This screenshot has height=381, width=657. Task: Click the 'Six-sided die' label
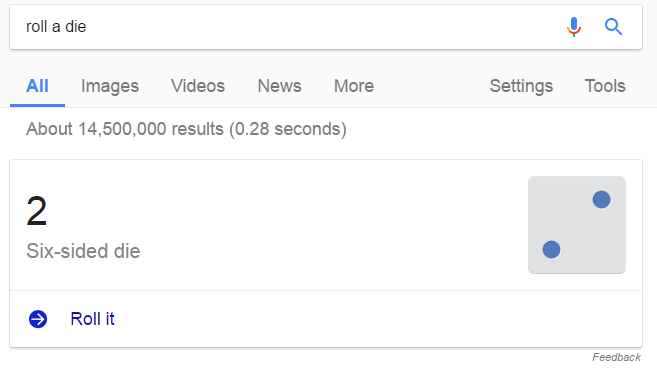[83, 251]
